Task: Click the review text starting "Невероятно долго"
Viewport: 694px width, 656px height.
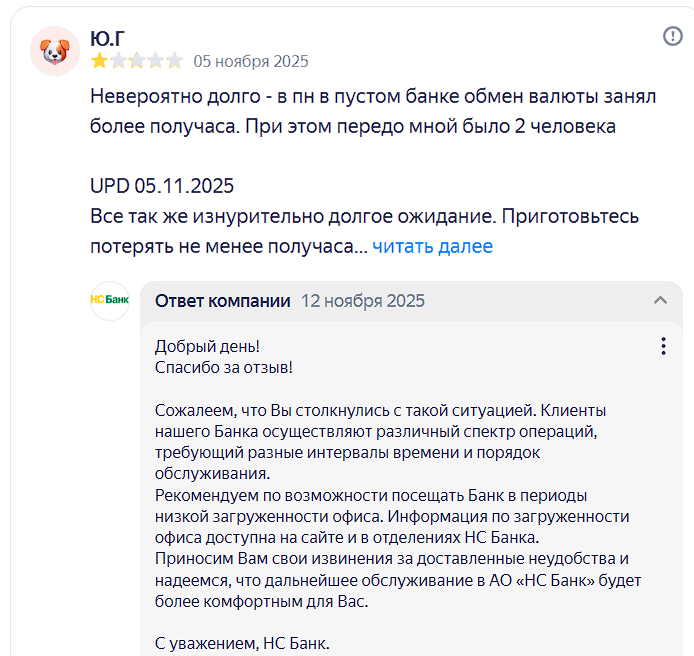Action: point(373,111)
